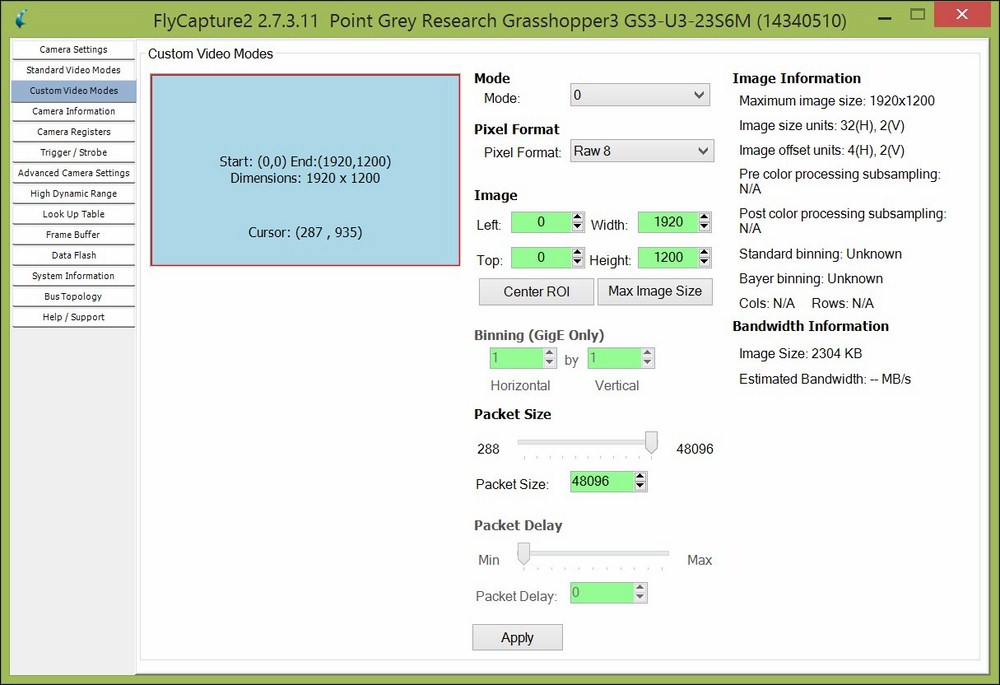Click the Height input field showing 1200
The image size is (1000, 685).
coord(668,258)
